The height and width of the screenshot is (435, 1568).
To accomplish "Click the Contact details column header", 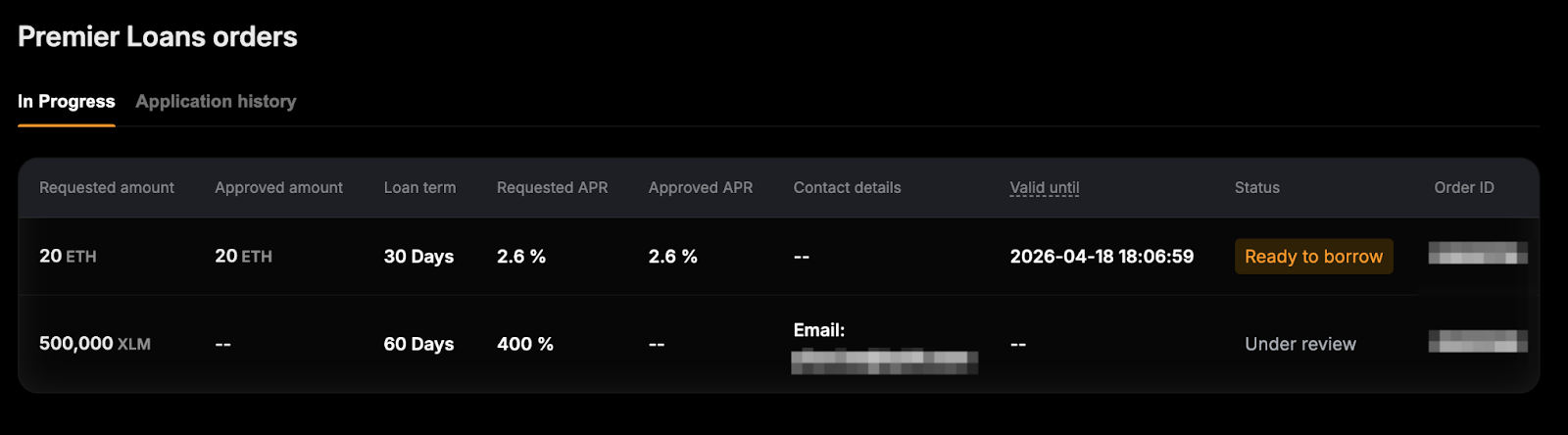I will (x=847, y=188).
